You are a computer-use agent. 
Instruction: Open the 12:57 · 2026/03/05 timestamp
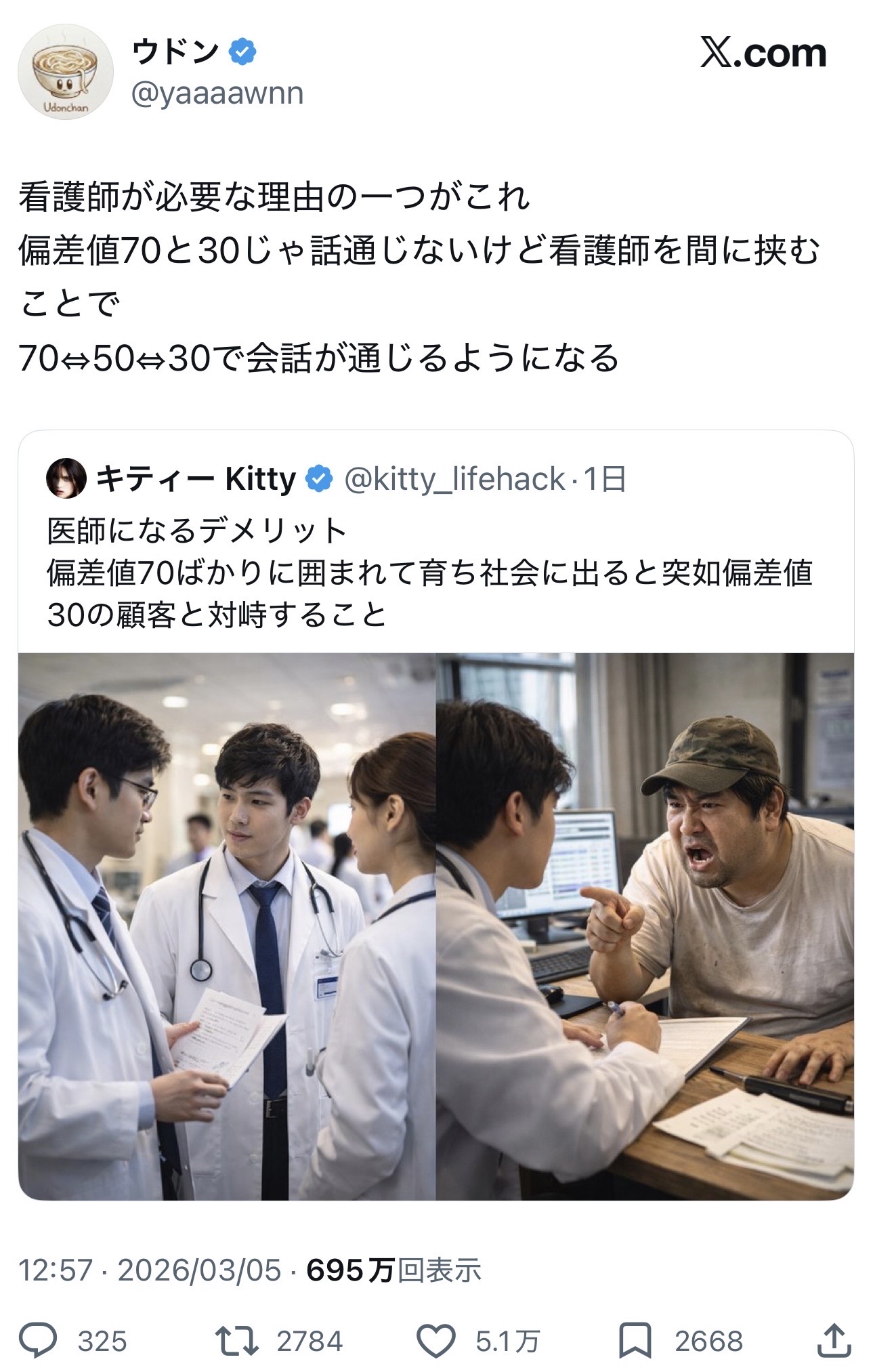point(150,1270)
